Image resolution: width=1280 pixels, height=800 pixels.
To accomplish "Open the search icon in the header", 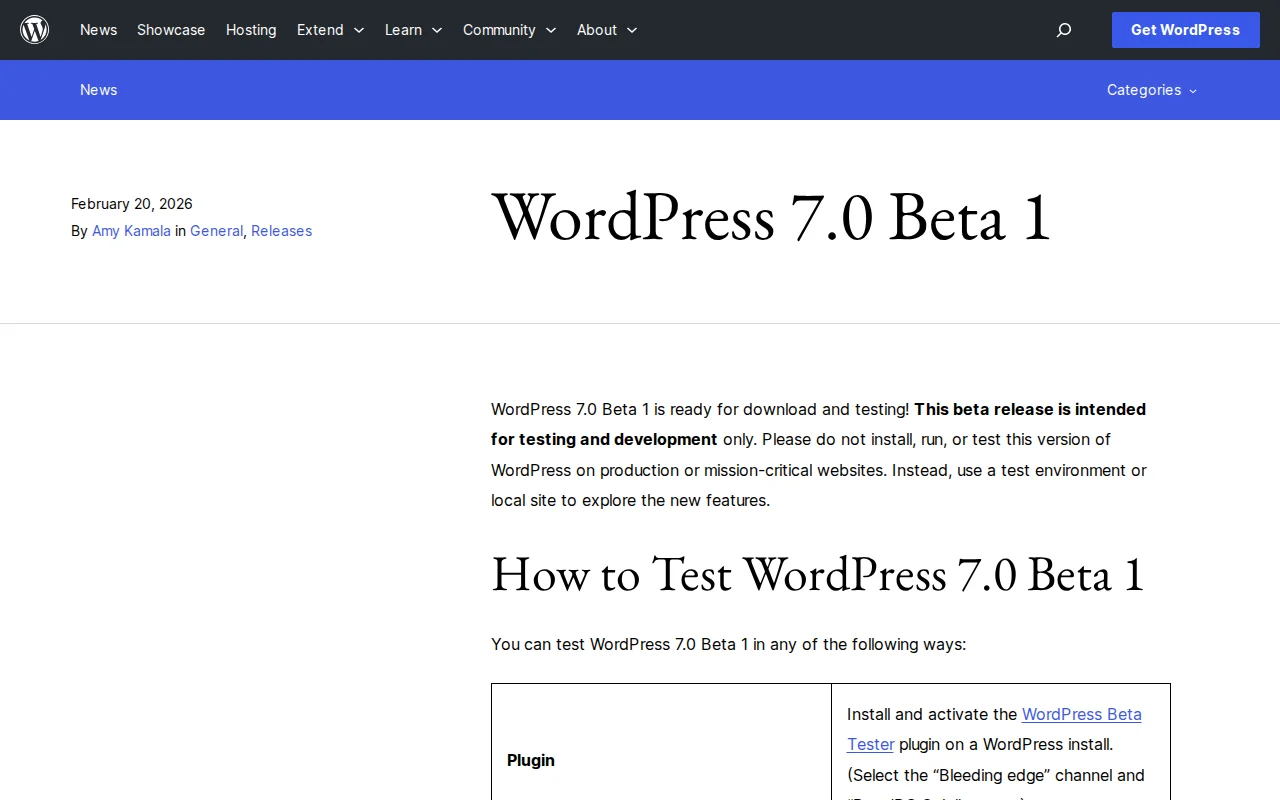I will 1064,30.
